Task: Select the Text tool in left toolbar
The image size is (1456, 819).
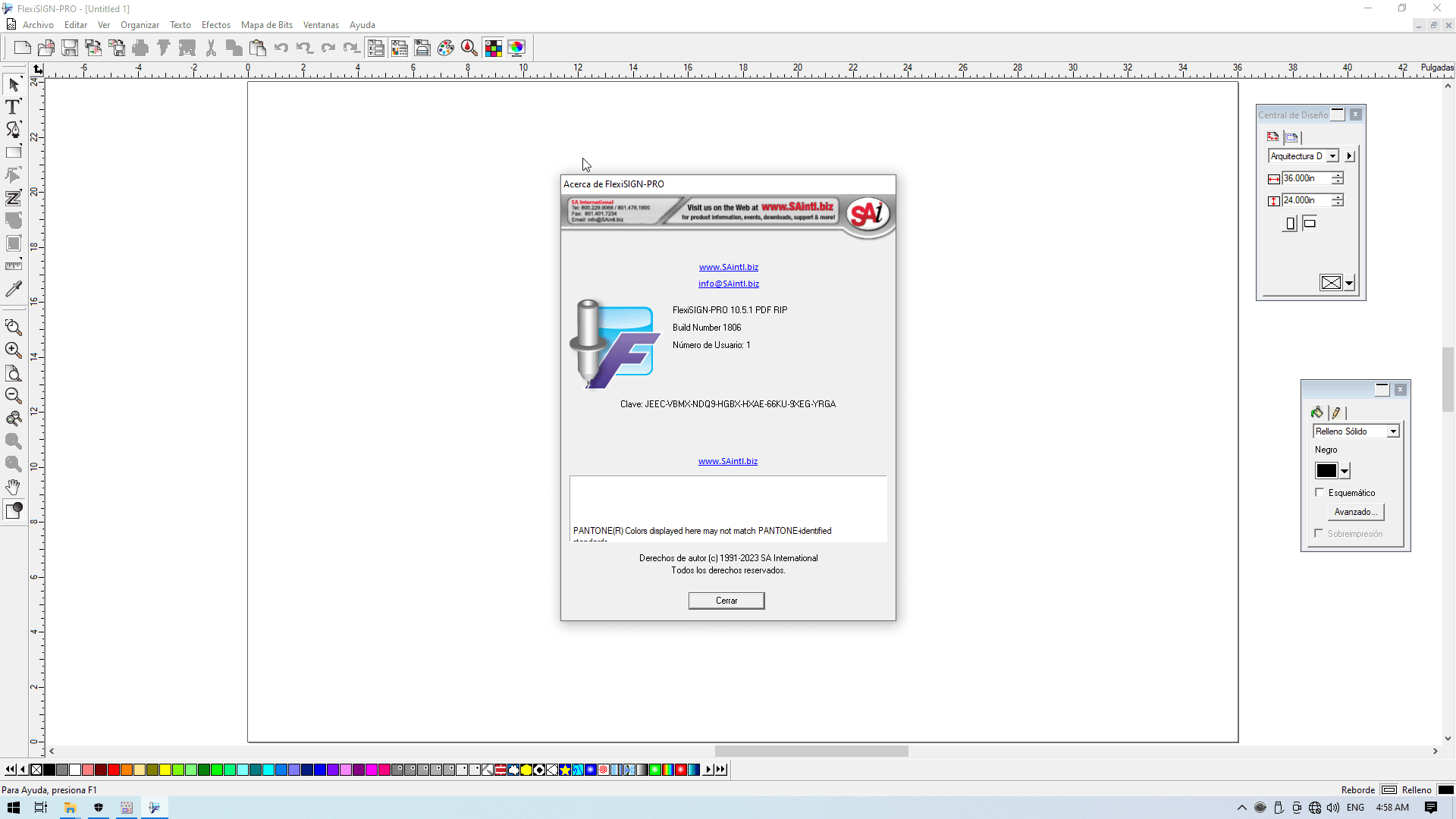Action: [x=13, y=107]
